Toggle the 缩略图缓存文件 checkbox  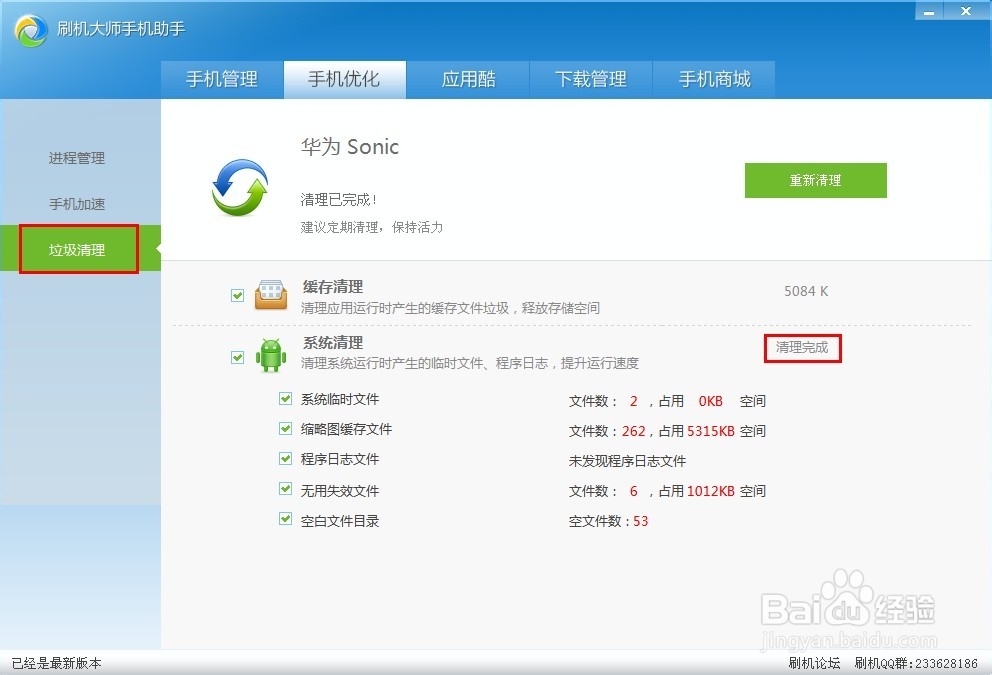point(285,428)
